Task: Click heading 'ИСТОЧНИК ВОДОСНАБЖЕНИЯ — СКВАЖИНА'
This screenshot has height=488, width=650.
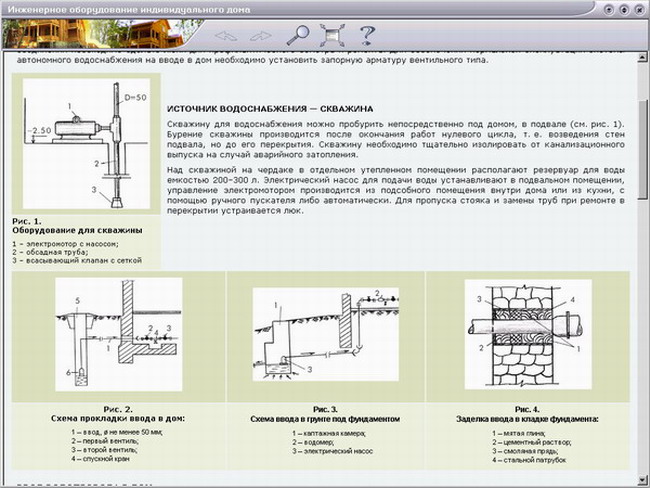Action: tap(270, 109)
